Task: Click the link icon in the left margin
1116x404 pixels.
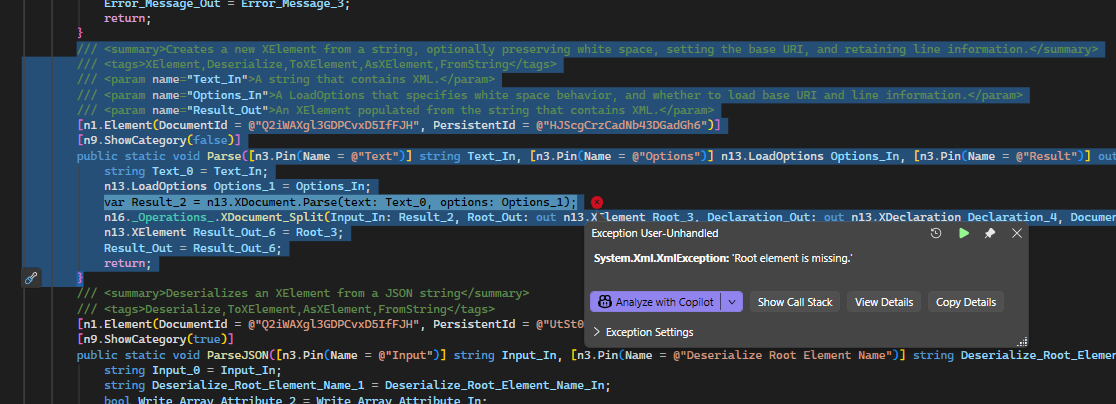Action: click(31, 278)
